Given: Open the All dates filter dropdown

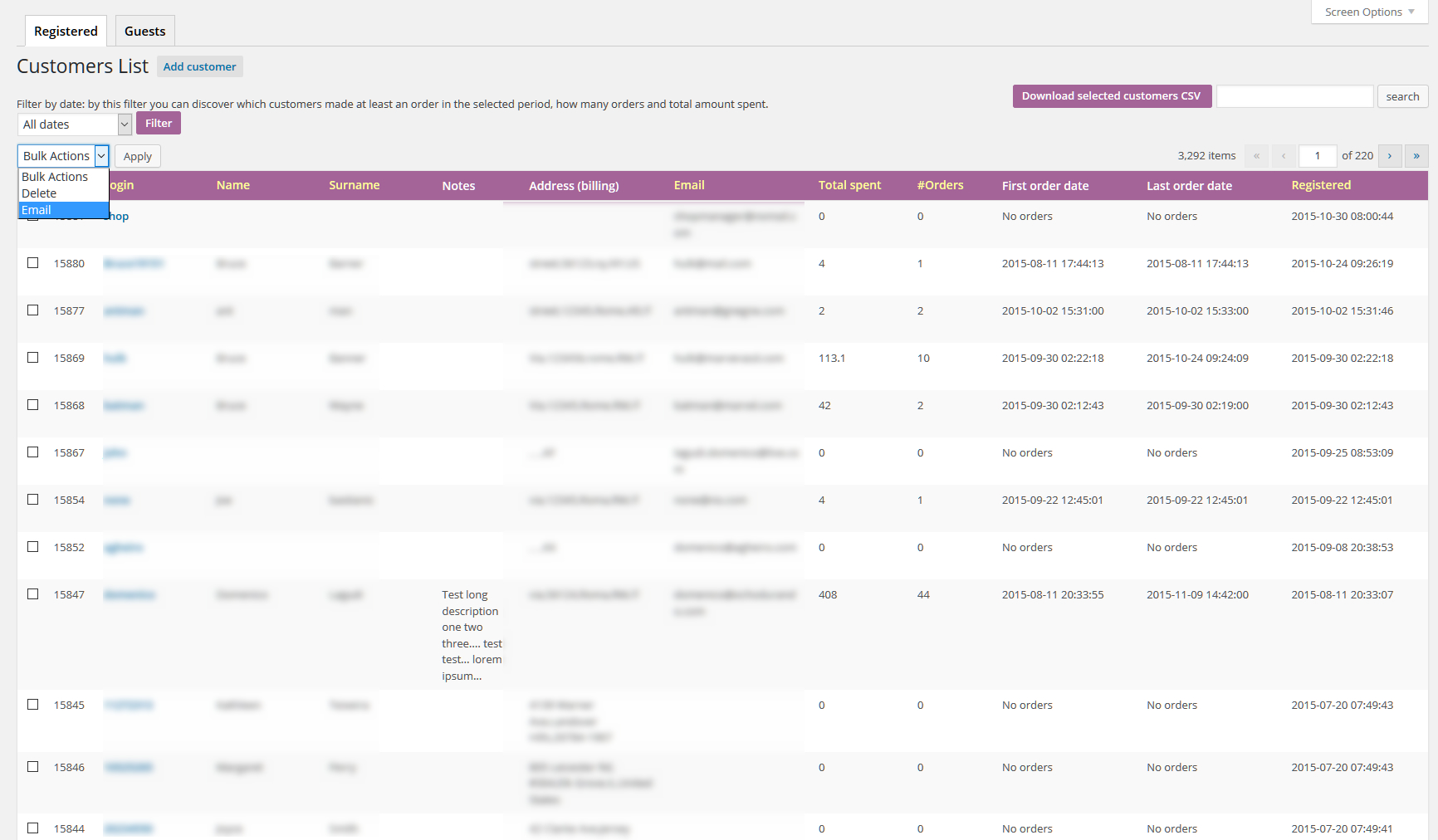Looking at the screenshot, I should tap(75, 125).
